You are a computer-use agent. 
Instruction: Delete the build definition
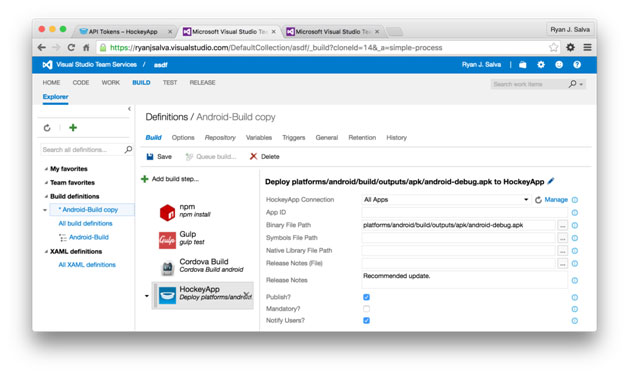click(265, 157)
